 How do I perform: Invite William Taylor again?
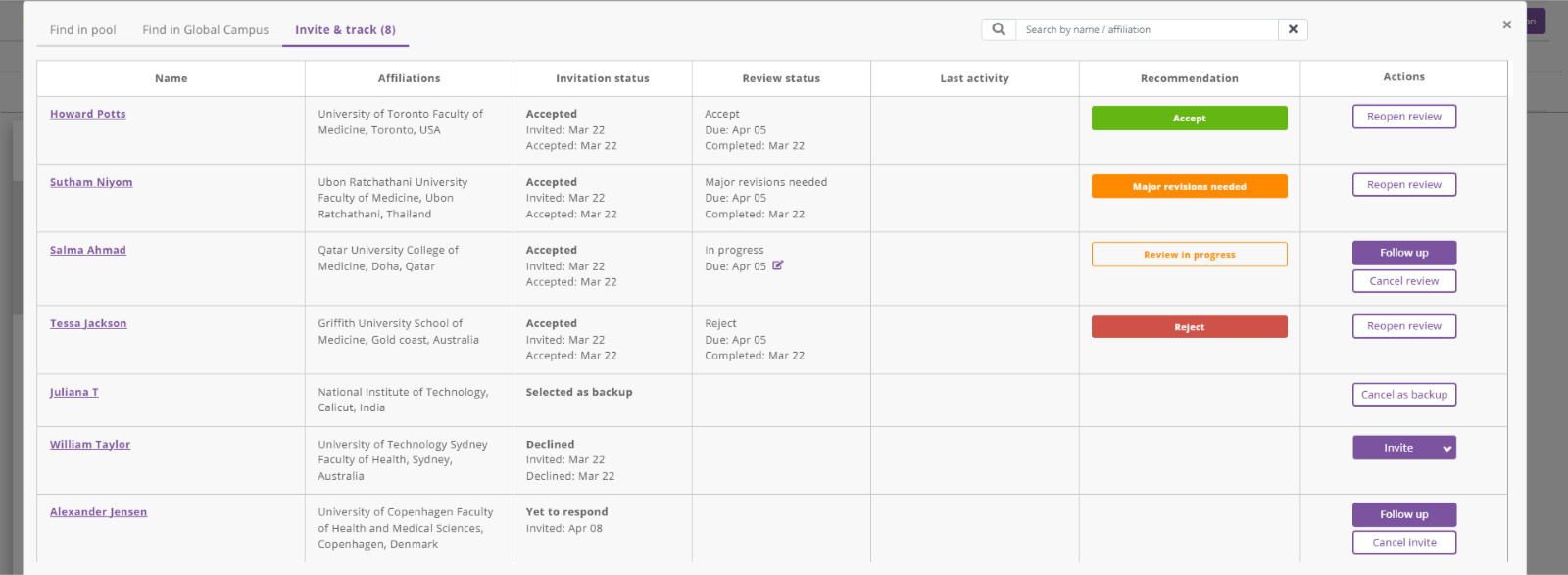pyautogui.click(x=1396, y=448)
